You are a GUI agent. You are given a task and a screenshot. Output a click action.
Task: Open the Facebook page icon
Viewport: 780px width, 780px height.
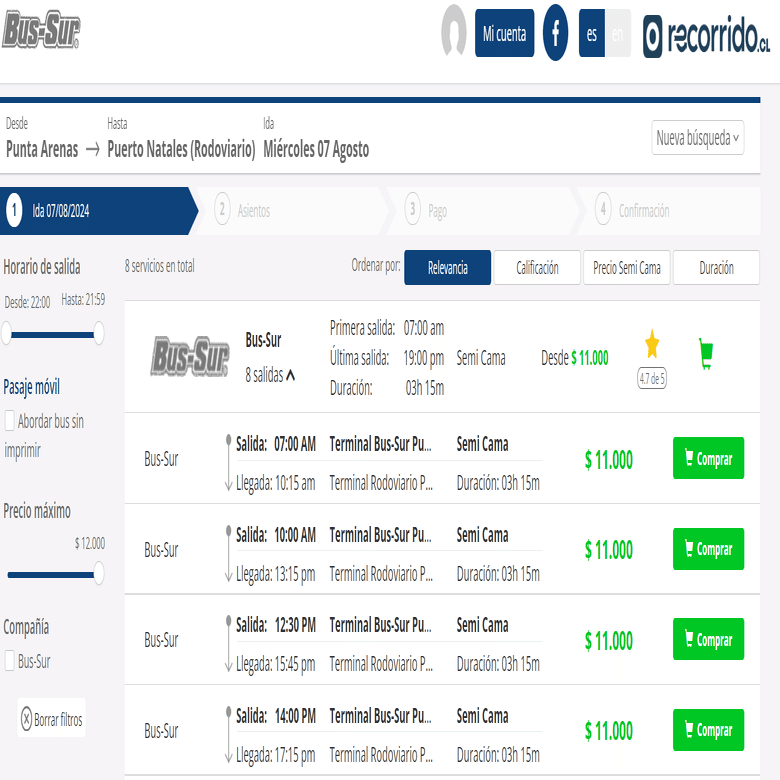[555, 33]
